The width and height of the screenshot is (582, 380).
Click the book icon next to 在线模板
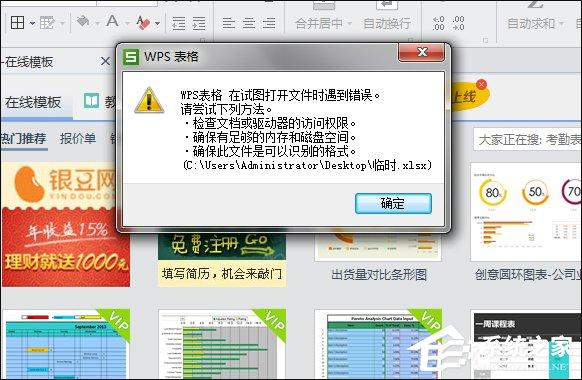pyautogui.click(x=91, y=101)
